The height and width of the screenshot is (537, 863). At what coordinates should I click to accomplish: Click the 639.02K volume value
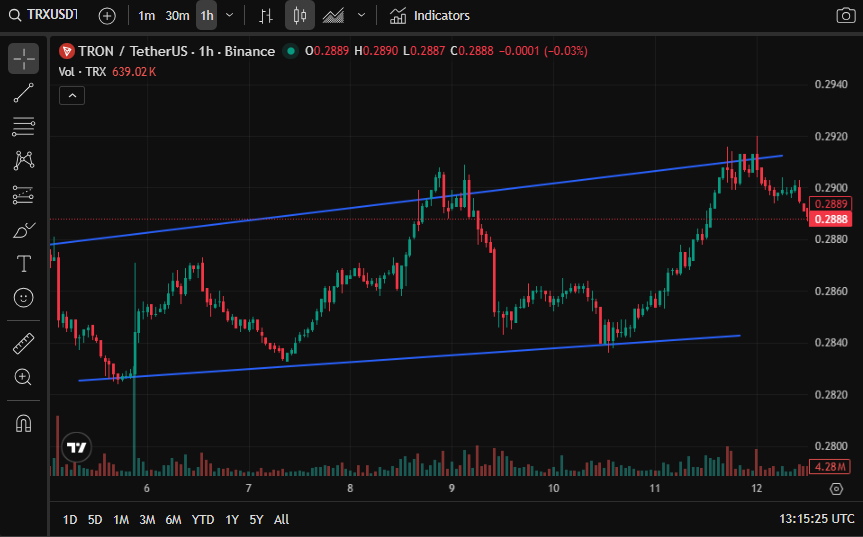click(134, 72)
